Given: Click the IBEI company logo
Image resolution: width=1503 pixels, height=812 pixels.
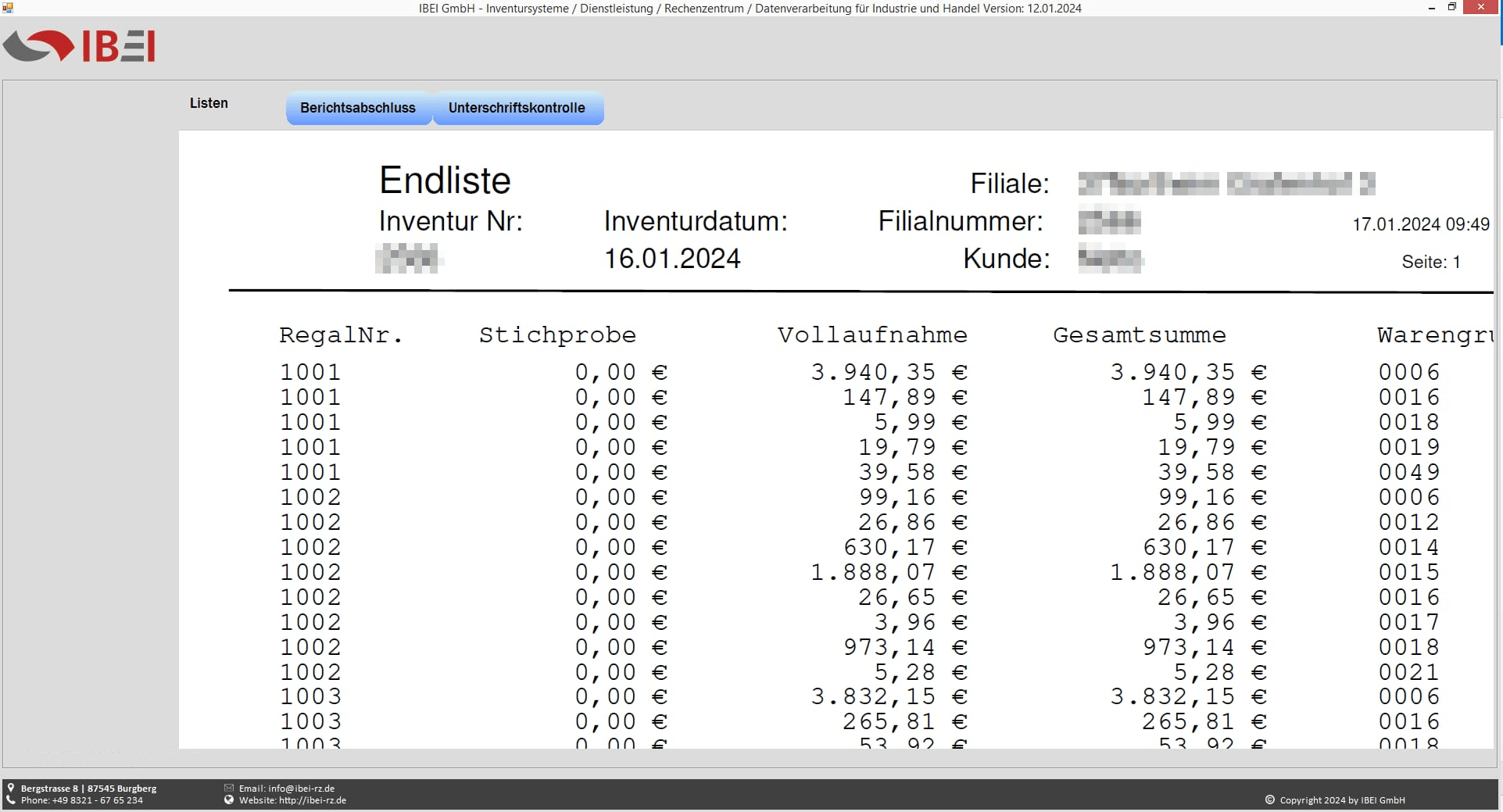Looking at the screenshot, I should point(79,46).
